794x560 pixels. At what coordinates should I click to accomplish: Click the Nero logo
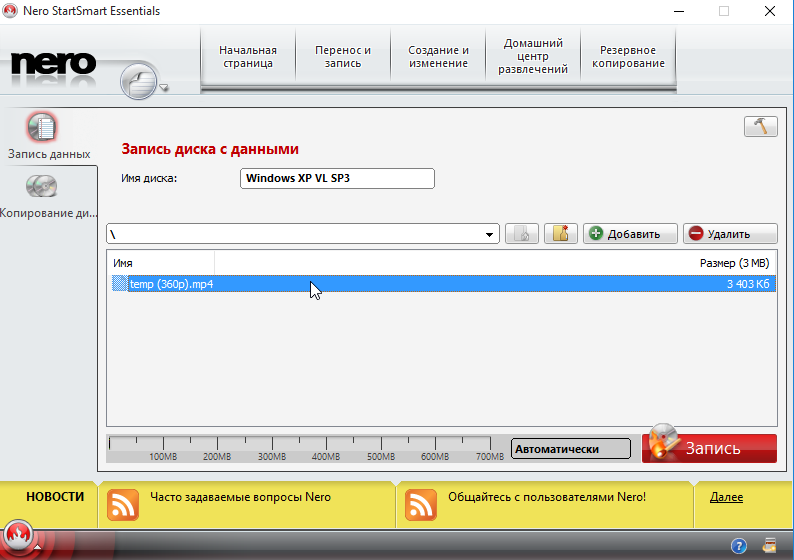pyautogui.click(x=53, y=65)
